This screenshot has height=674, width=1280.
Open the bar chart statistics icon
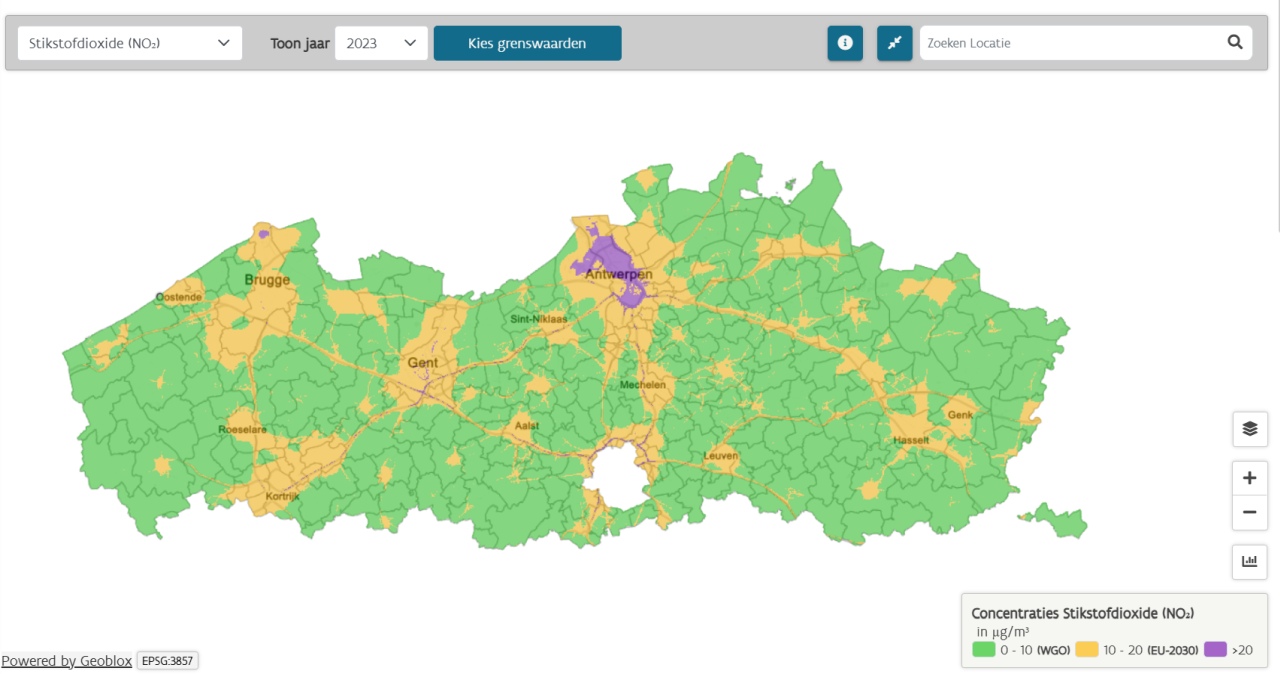[x=1250, y=561]
